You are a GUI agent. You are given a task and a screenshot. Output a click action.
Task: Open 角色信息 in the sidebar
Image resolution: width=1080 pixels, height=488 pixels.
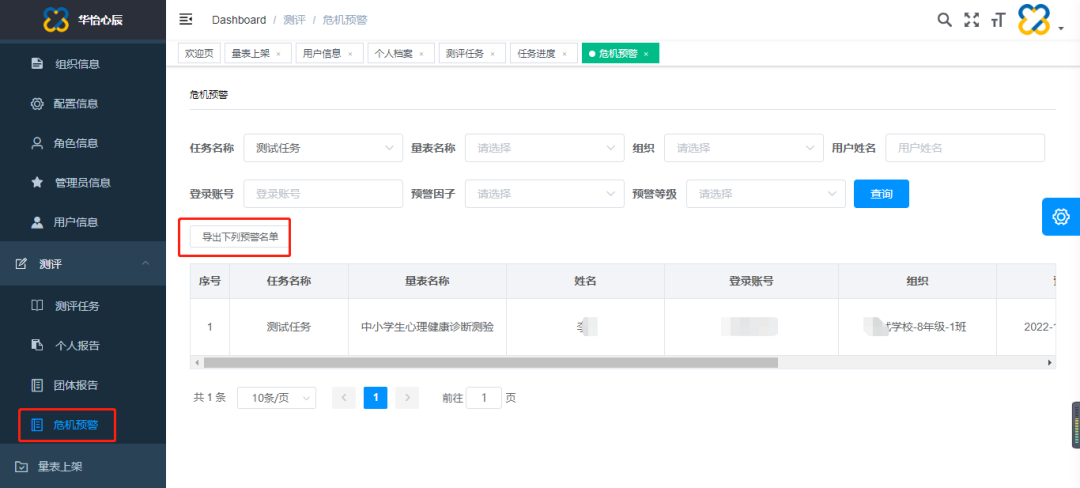point(83,143)
